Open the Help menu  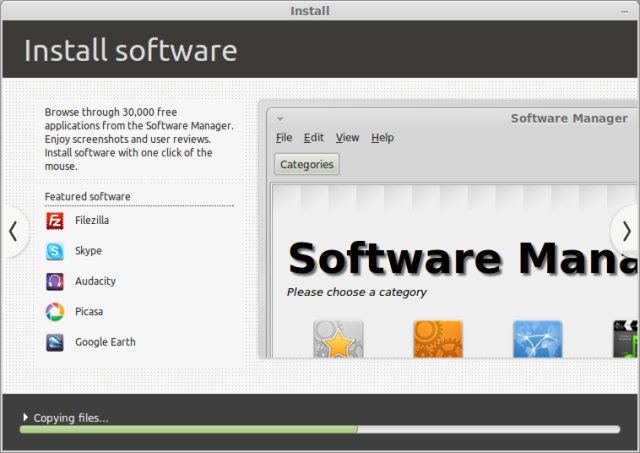click(x=382, y=138)
